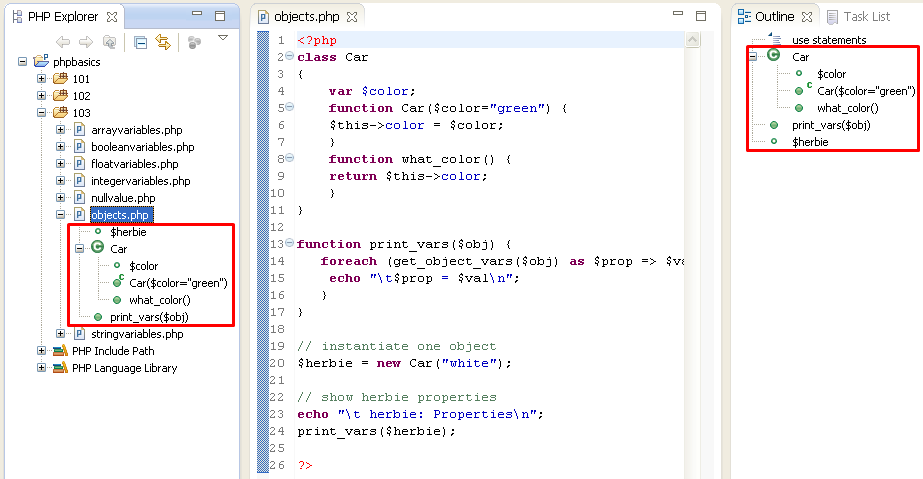Click the PHP Language Library icon
The image size is (923, 479).
60,368
